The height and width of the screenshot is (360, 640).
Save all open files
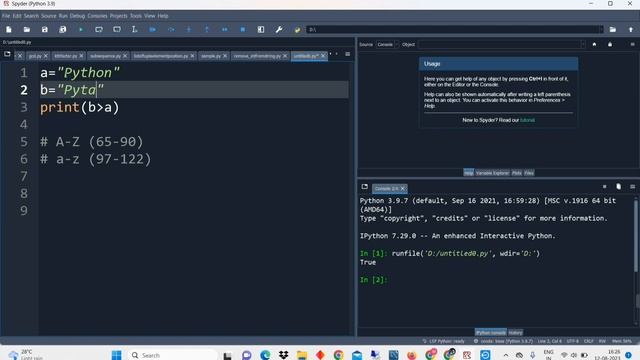point(62,29)
